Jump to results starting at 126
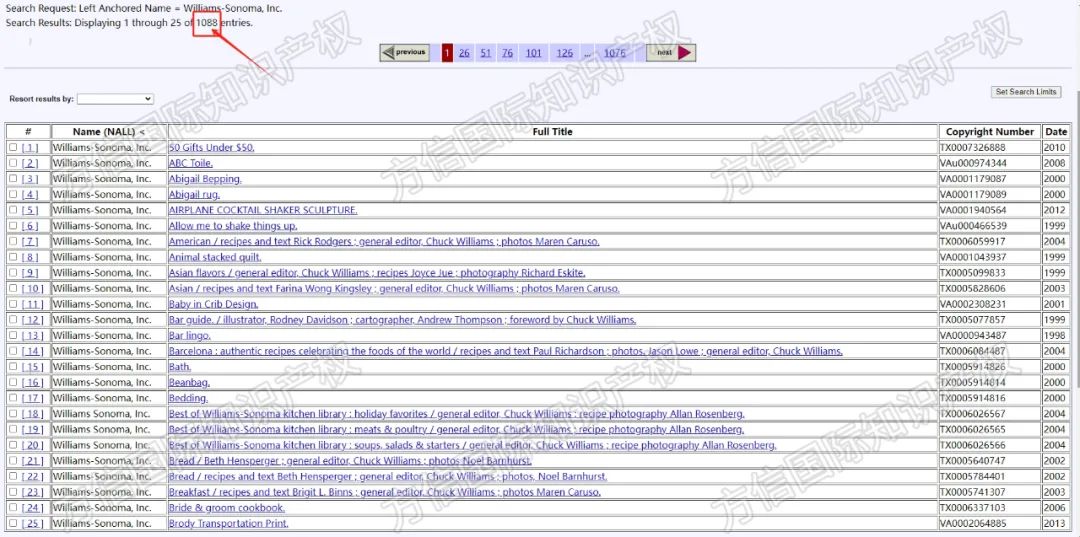Viewport: 1080px width, 537px height. 565,53
